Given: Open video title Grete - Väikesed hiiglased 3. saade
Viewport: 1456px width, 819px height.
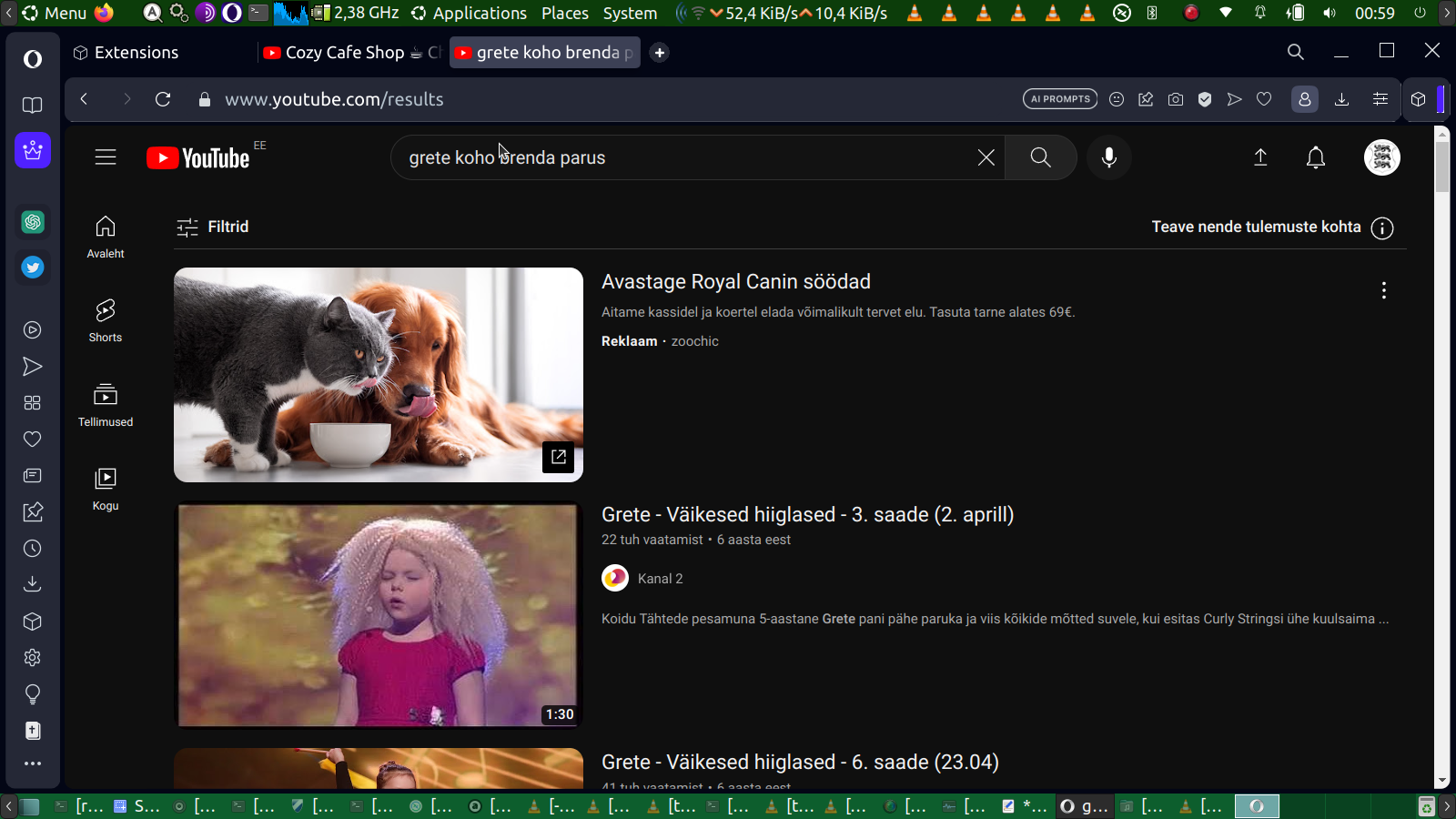Looking at the screenshot, I should point(807,515).
